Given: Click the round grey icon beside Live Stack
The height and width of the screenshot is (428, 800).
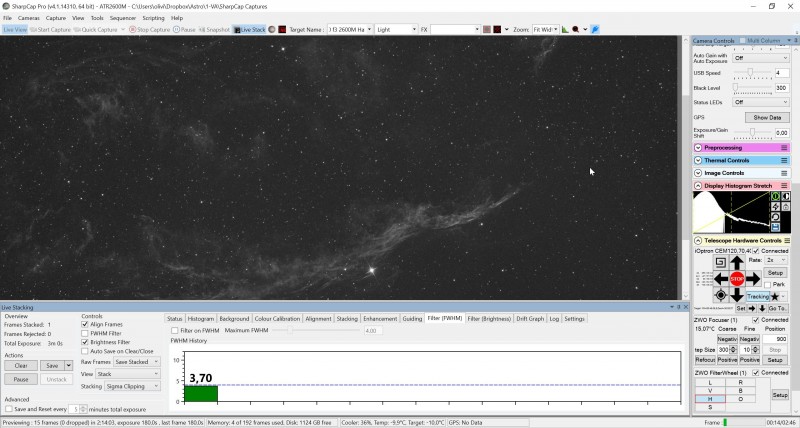Looking at the screenshot, I should [x=272, y=30].
